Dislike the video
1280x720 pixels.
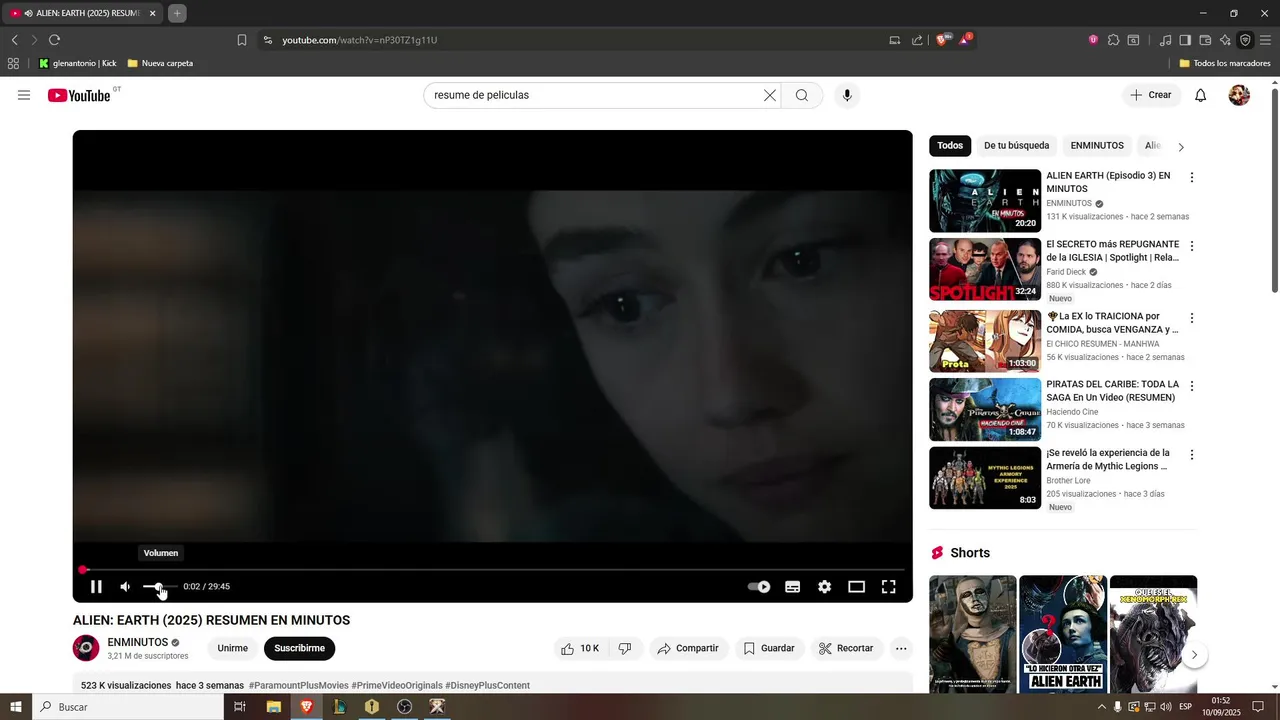(625, 648)
